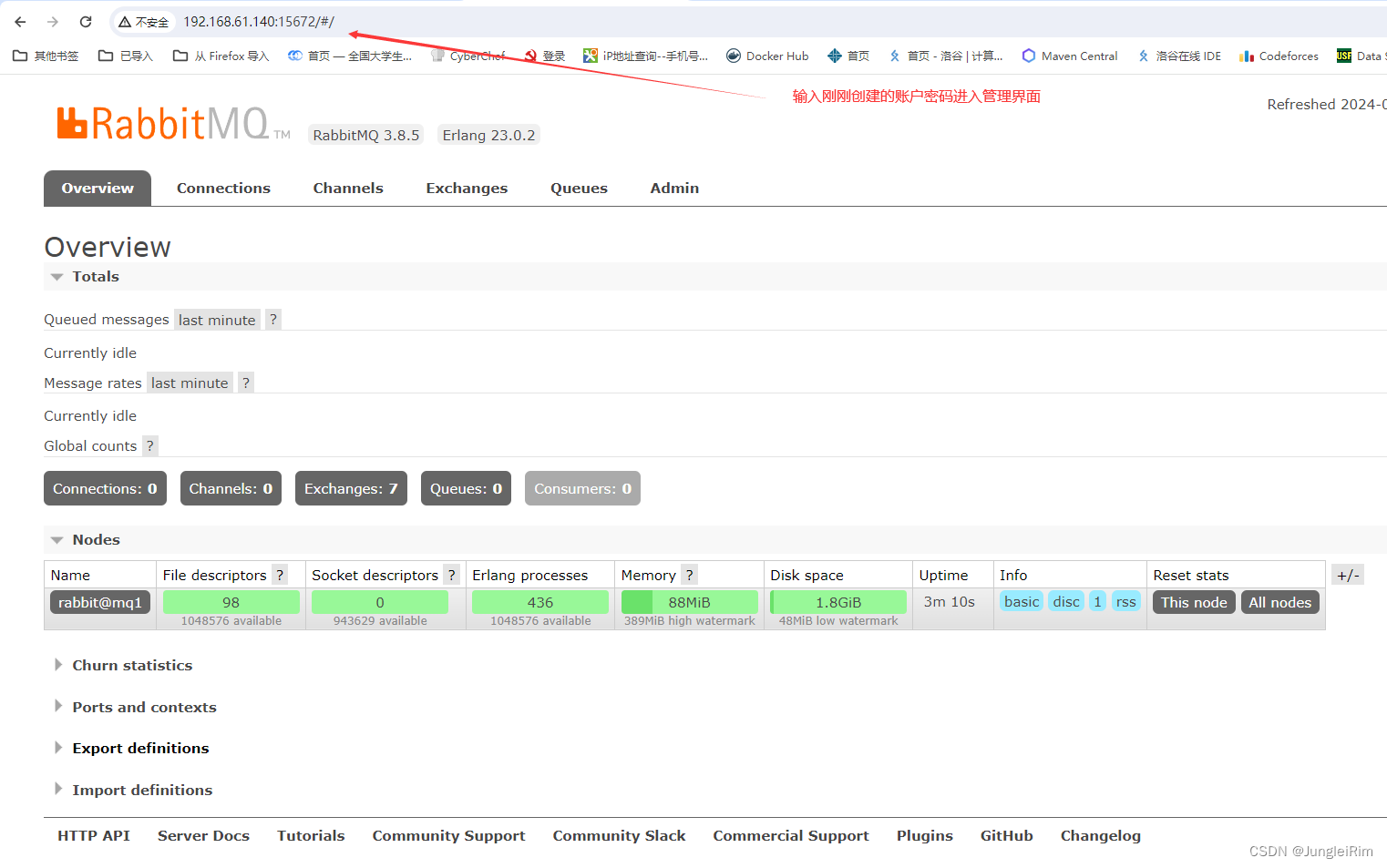Open the 从 Firefox 导入 bookmarks folder

click(x=221, y=56)
